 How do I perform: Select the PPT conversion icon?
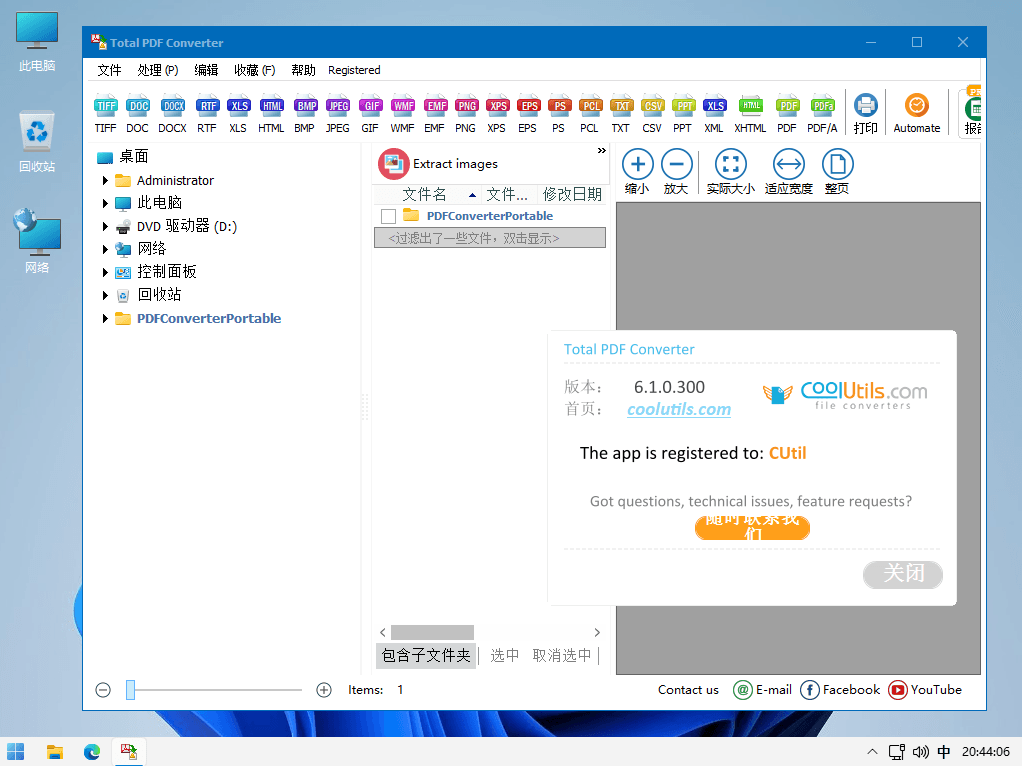pyautogui.click(x=683, y=114)
